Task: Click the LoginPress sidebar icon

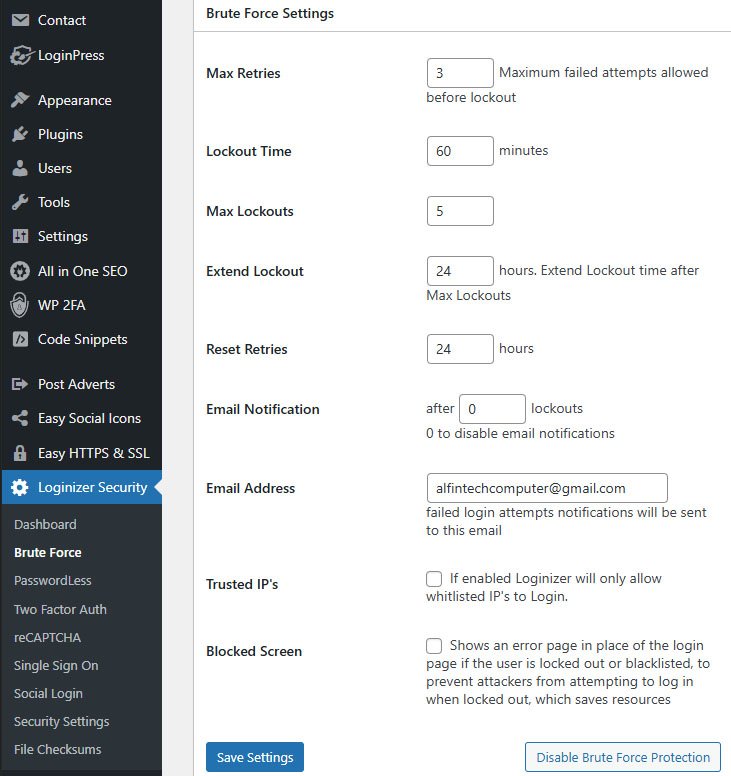Action: pos(21,55)
